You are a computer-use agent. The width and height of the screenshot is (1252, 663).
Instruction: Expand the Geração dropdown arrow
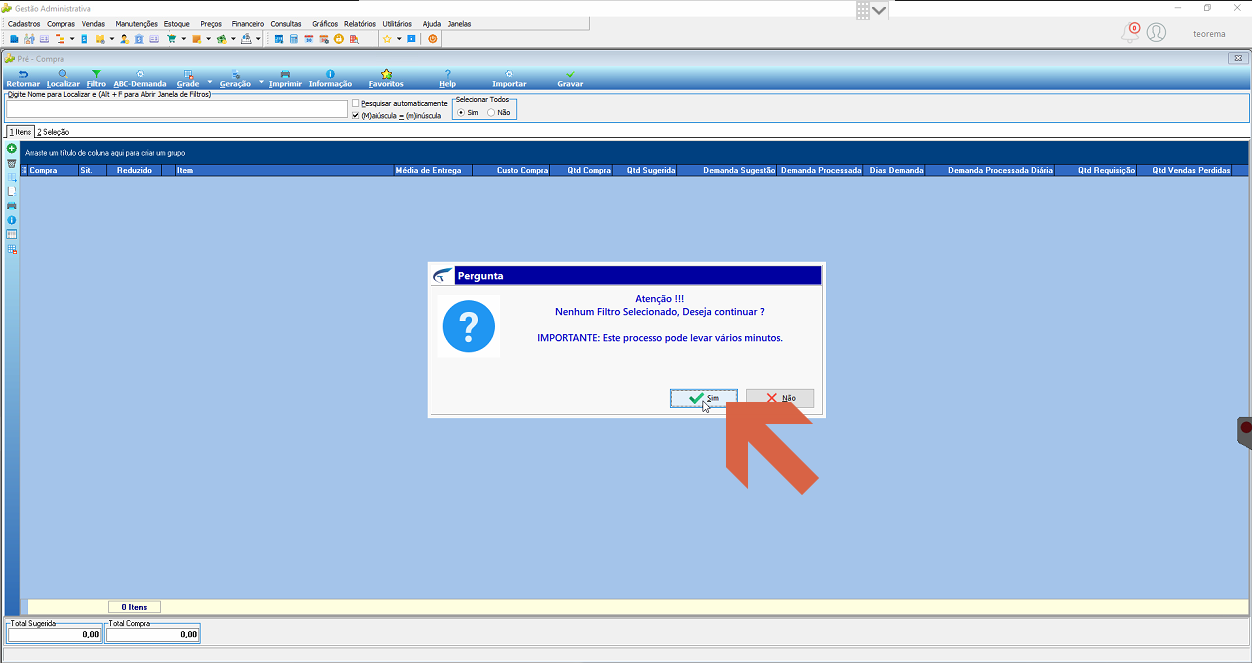point(261,82)
